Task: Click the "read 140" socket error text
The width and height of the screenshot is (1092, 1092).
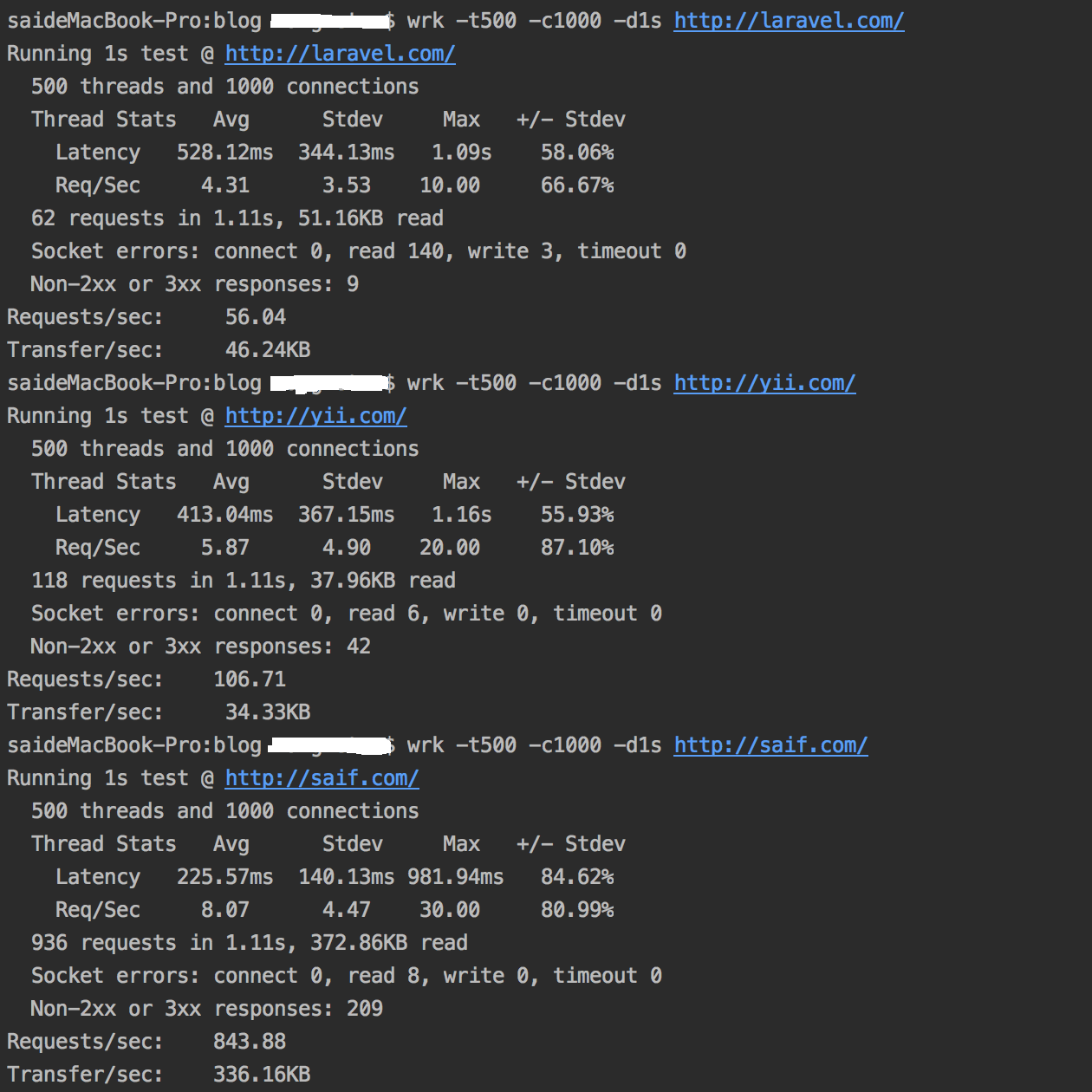Action: (395, 251)
